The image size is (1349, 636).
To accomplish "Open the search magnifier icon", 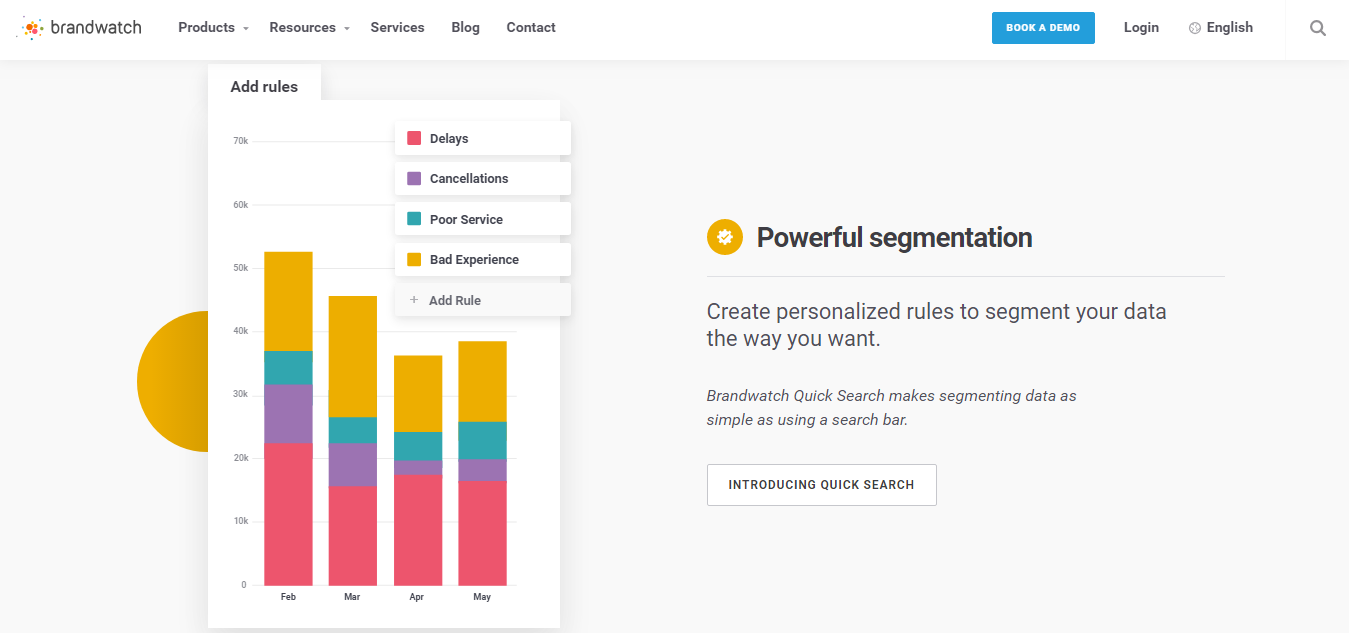I will (1318, 28).
